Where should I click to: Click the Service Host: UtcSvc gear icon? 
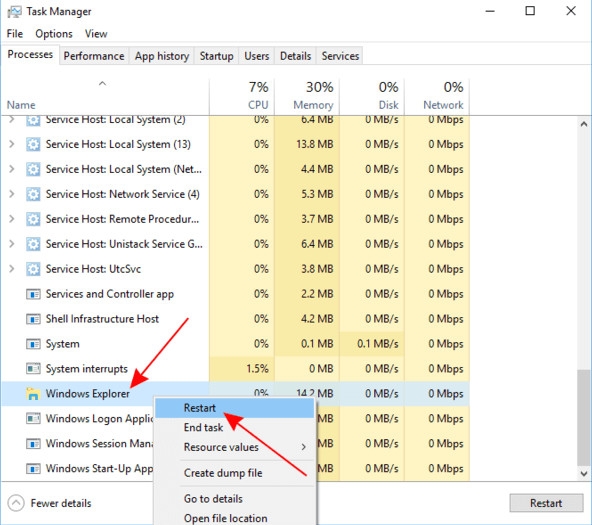coord(33,269)
